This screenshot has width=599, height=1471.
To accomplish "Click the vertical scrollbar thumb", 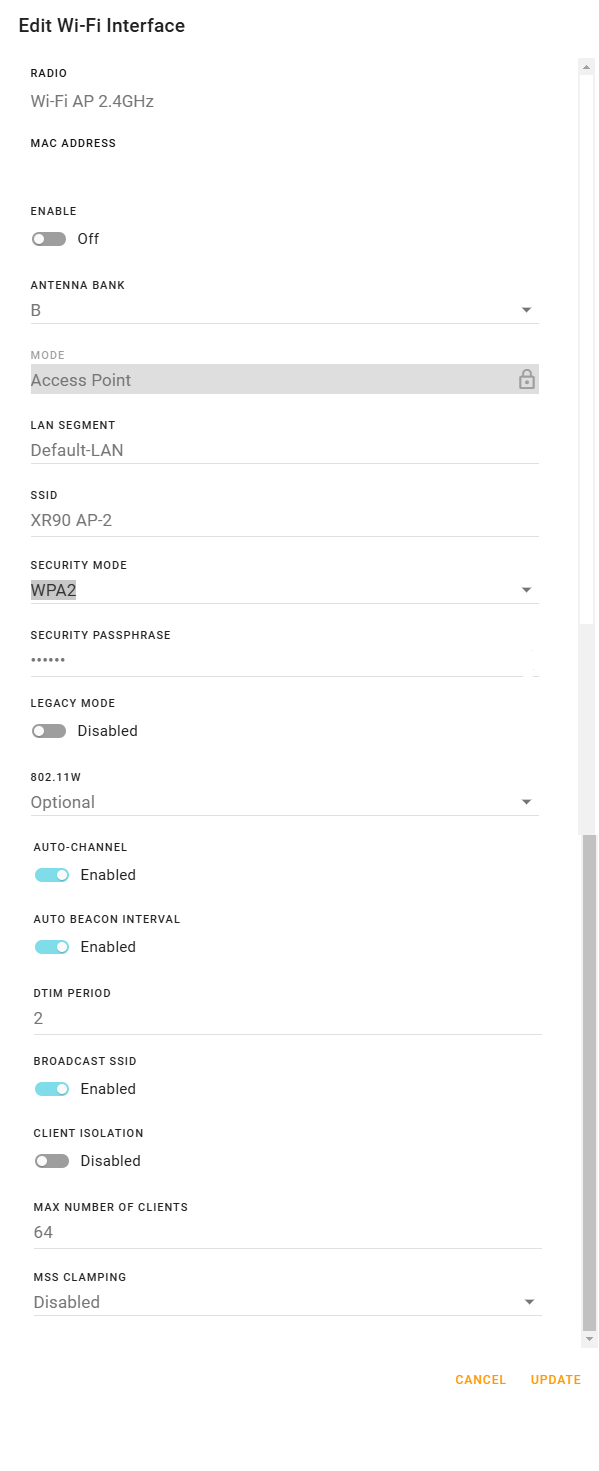I will (x=589, y=1080).
